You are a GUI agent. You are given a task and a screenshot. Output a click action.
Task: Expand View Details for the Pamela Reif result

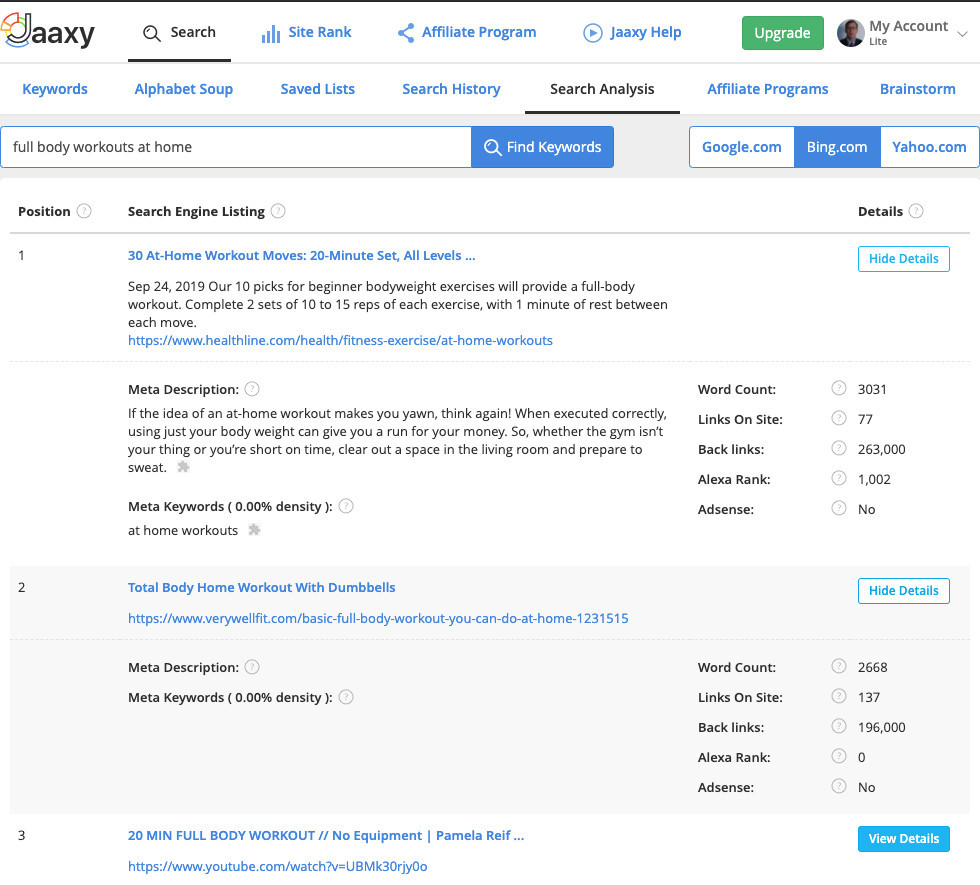tap(904, 839)
